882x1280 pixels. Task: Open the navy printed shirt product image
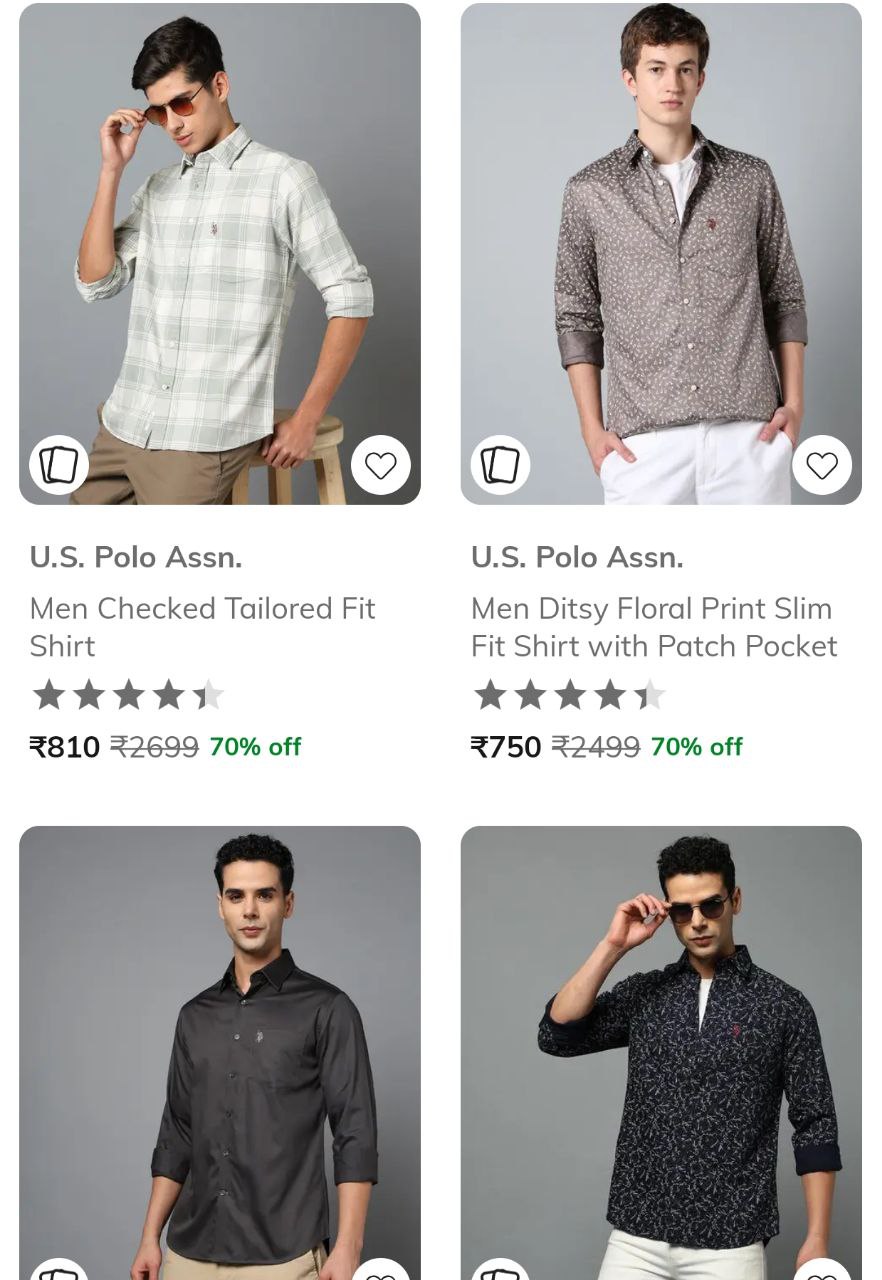tap(661, 1050)
